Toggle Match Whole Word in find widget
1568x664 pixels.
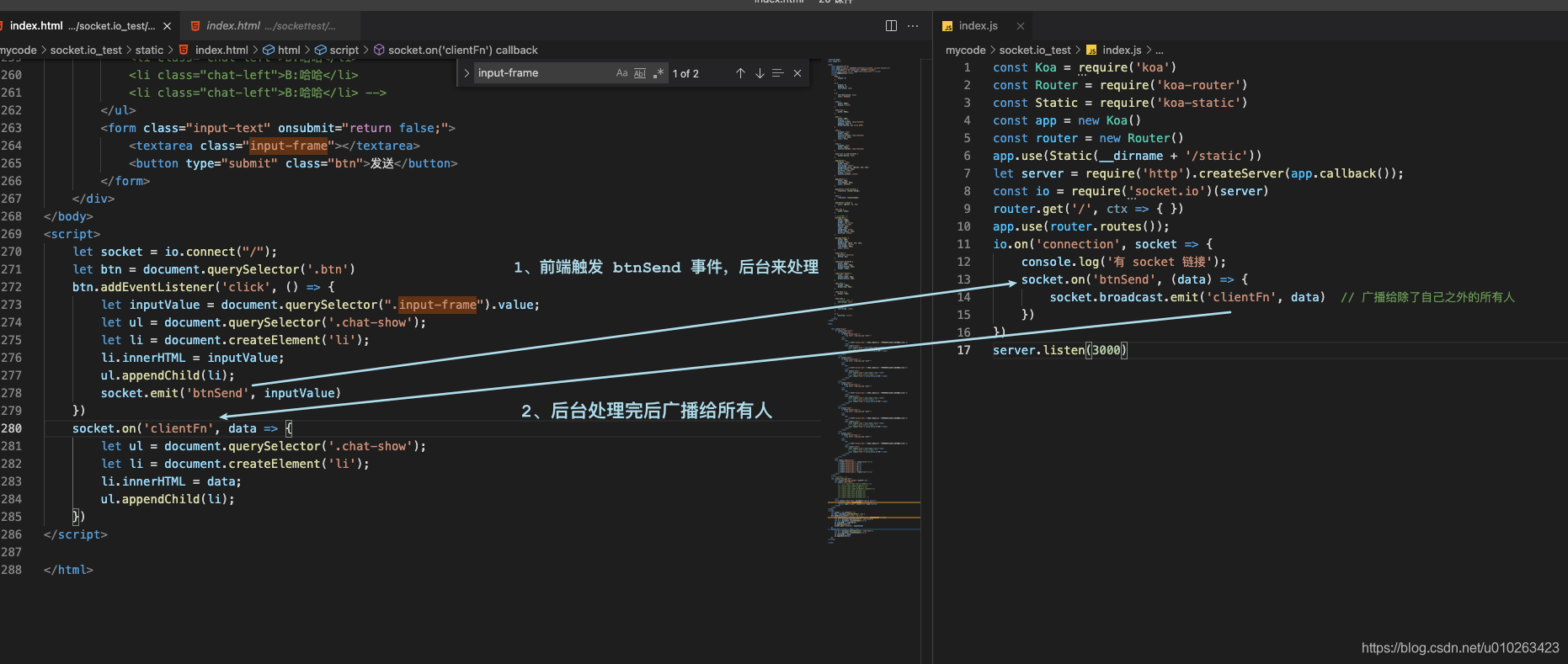640,73
